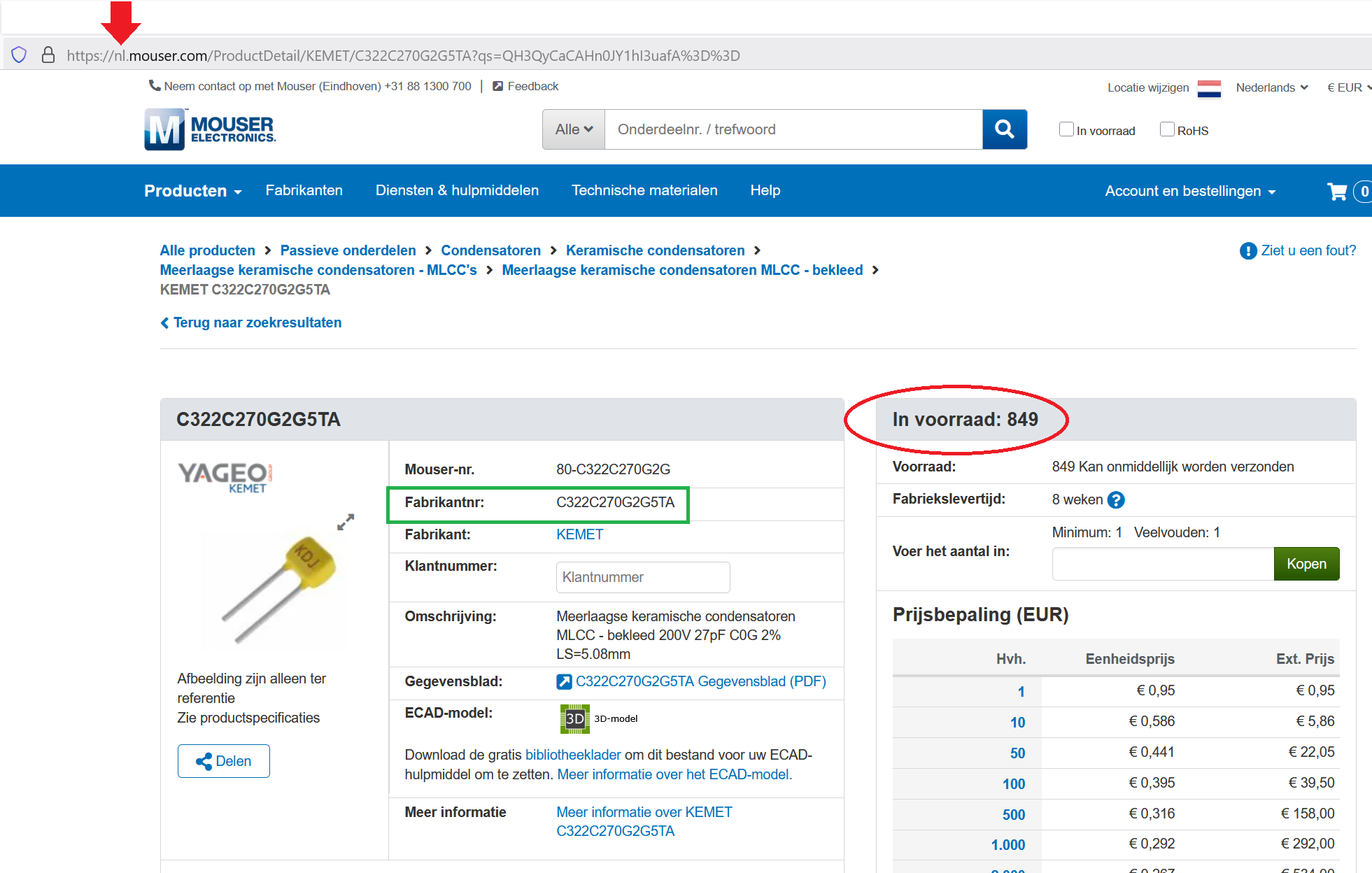Focus the Onderdeelnr. / trefwoord search field
Viewport: 1372px width, 873px height.
point(793,129)
